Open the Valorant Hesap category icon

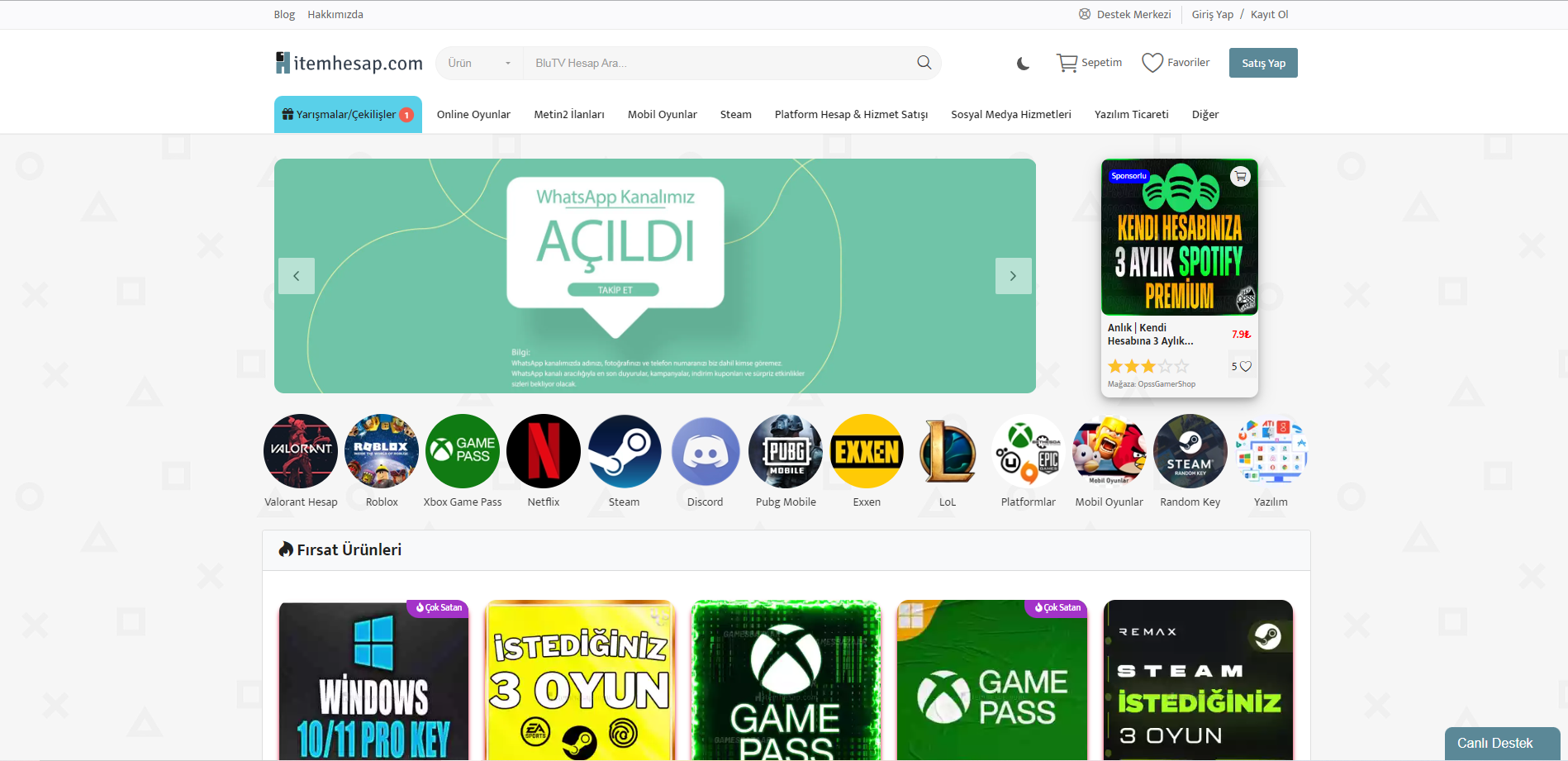(301, 451)
